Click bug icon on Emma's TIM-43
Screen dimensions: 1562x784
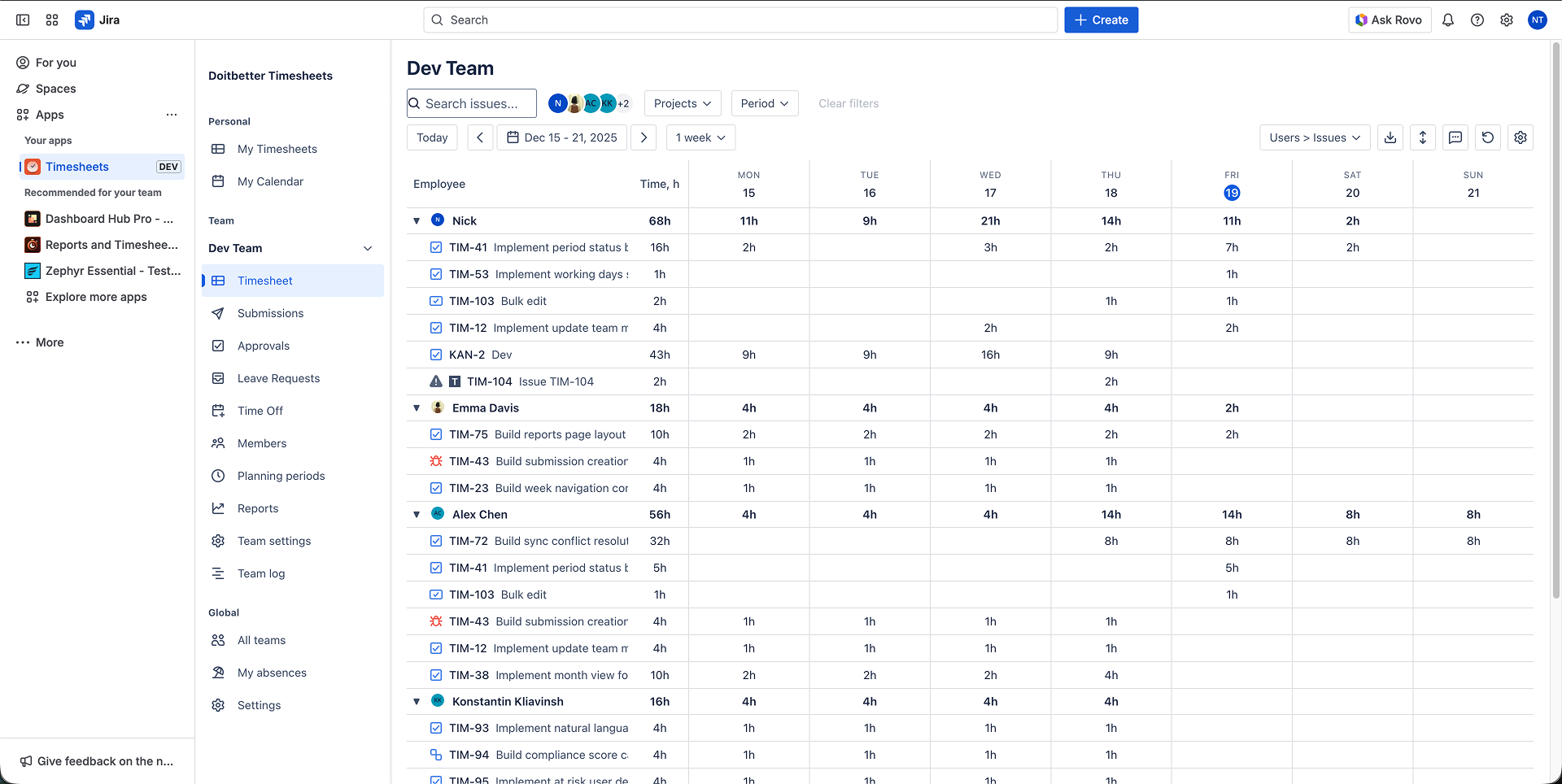tap(436, 461)
